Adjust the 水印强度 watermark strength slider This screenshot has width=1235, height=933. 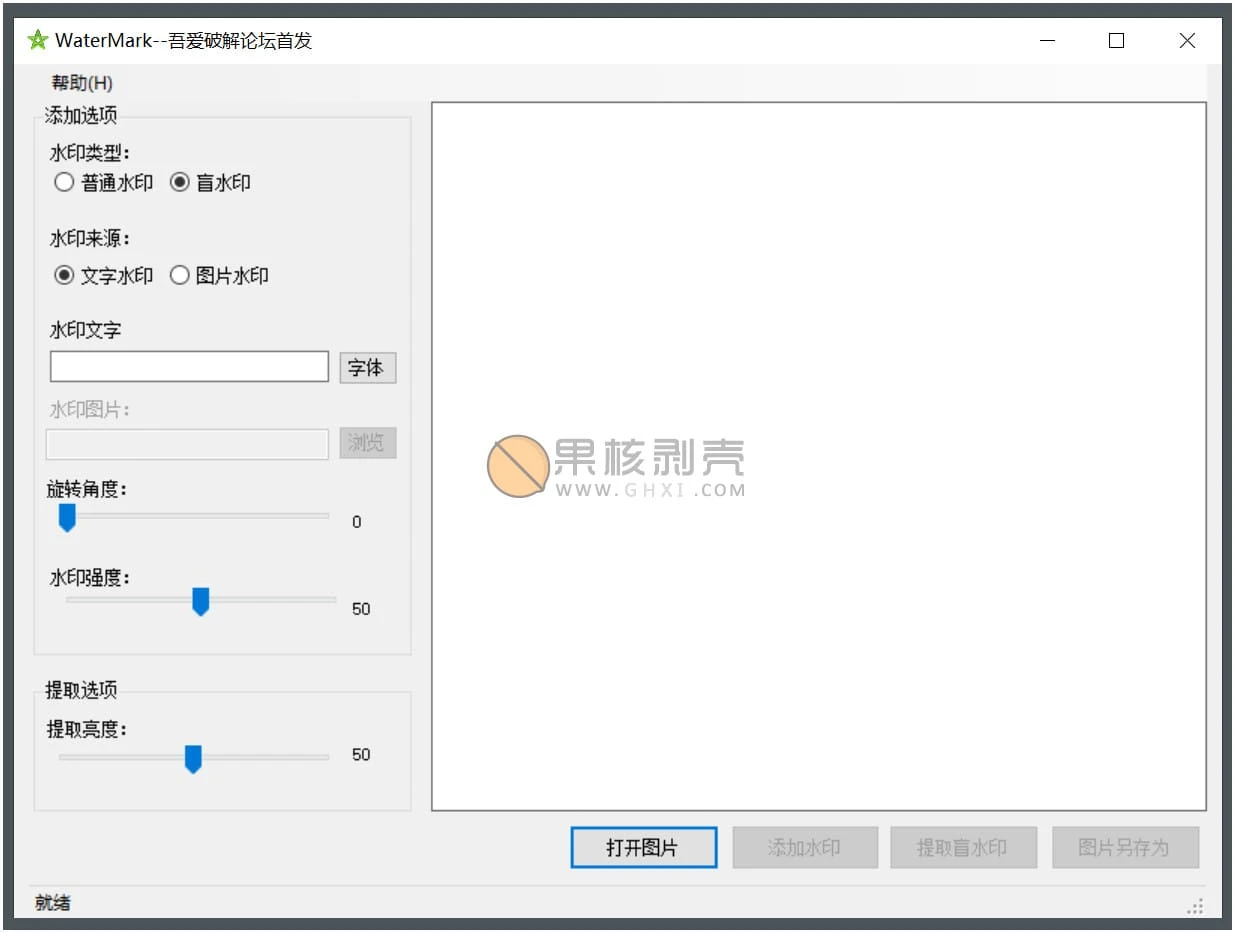pos(201,601)
